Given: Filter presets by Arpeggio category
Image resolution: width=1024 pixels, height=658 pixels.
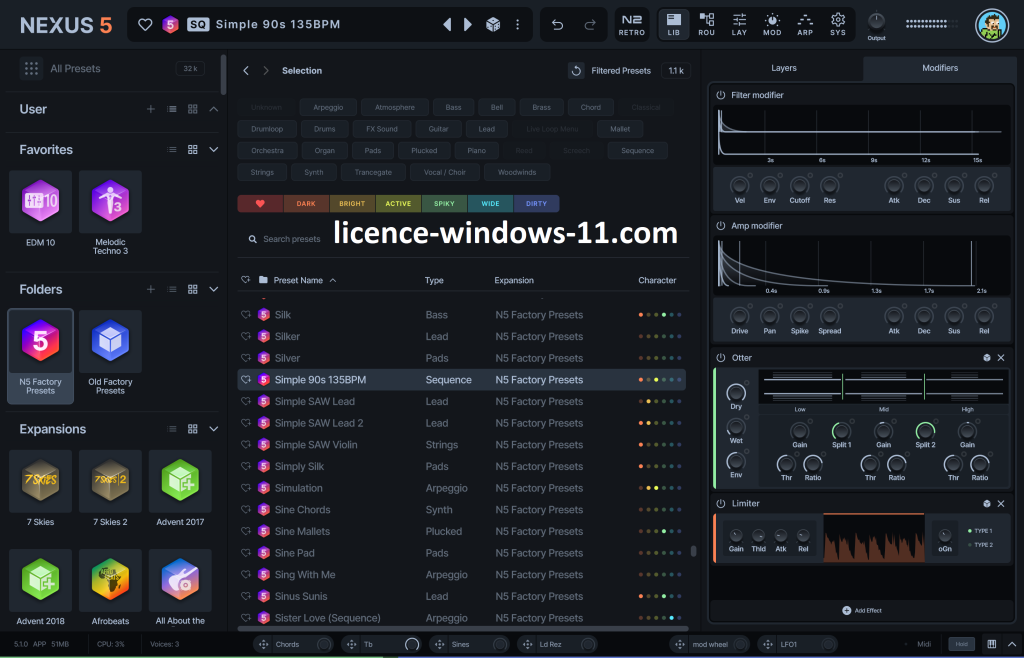Looking at the screenshot, I should pyautogui.click(x=328, y=107).
